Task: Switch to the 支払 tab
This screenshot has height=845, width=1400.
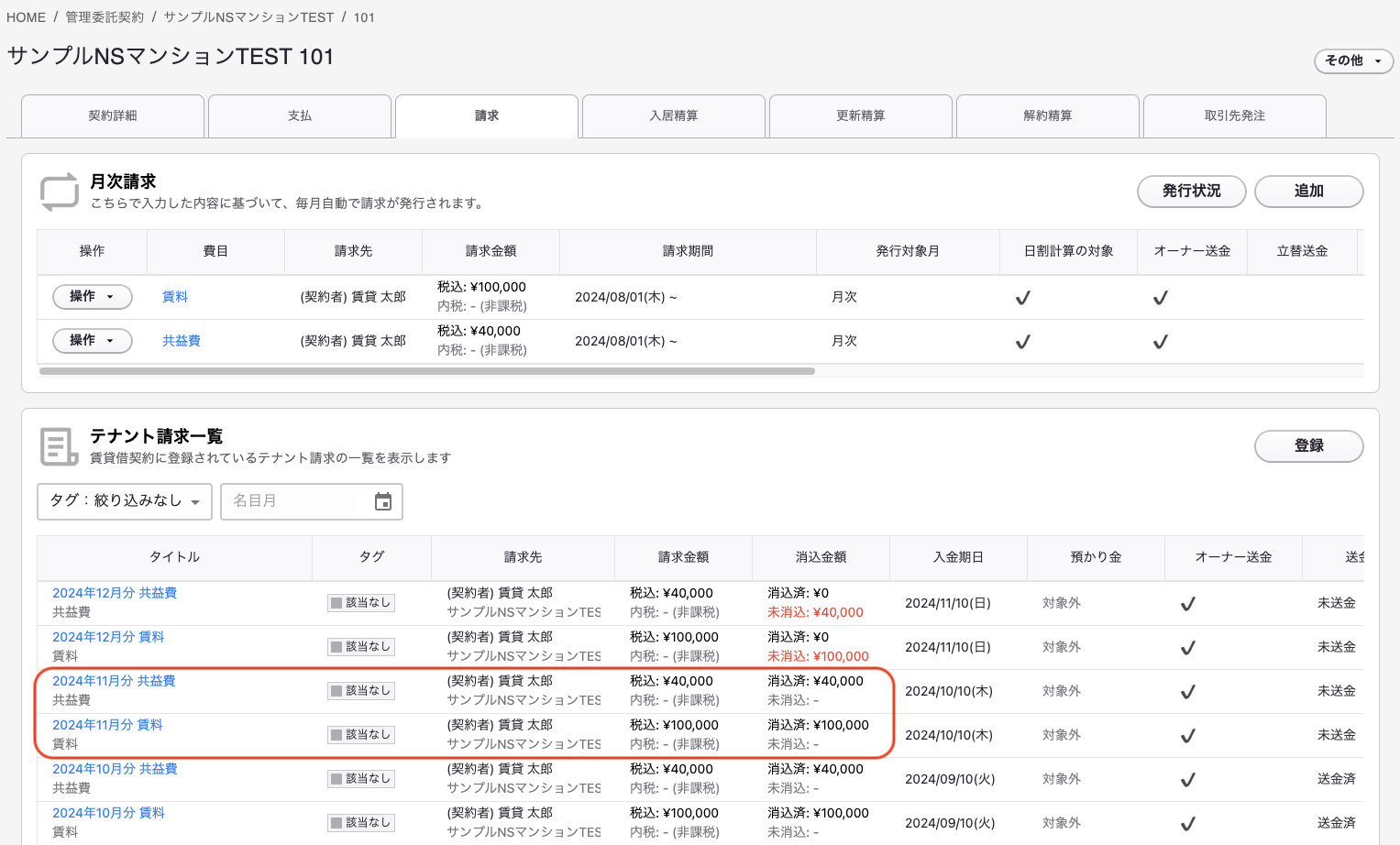Action: click(300, 116)
